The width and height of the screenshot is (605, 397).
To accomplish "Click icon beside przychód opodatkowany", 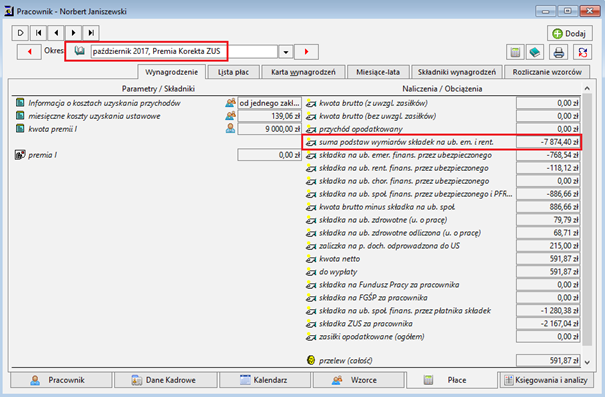I will [311, 129].
